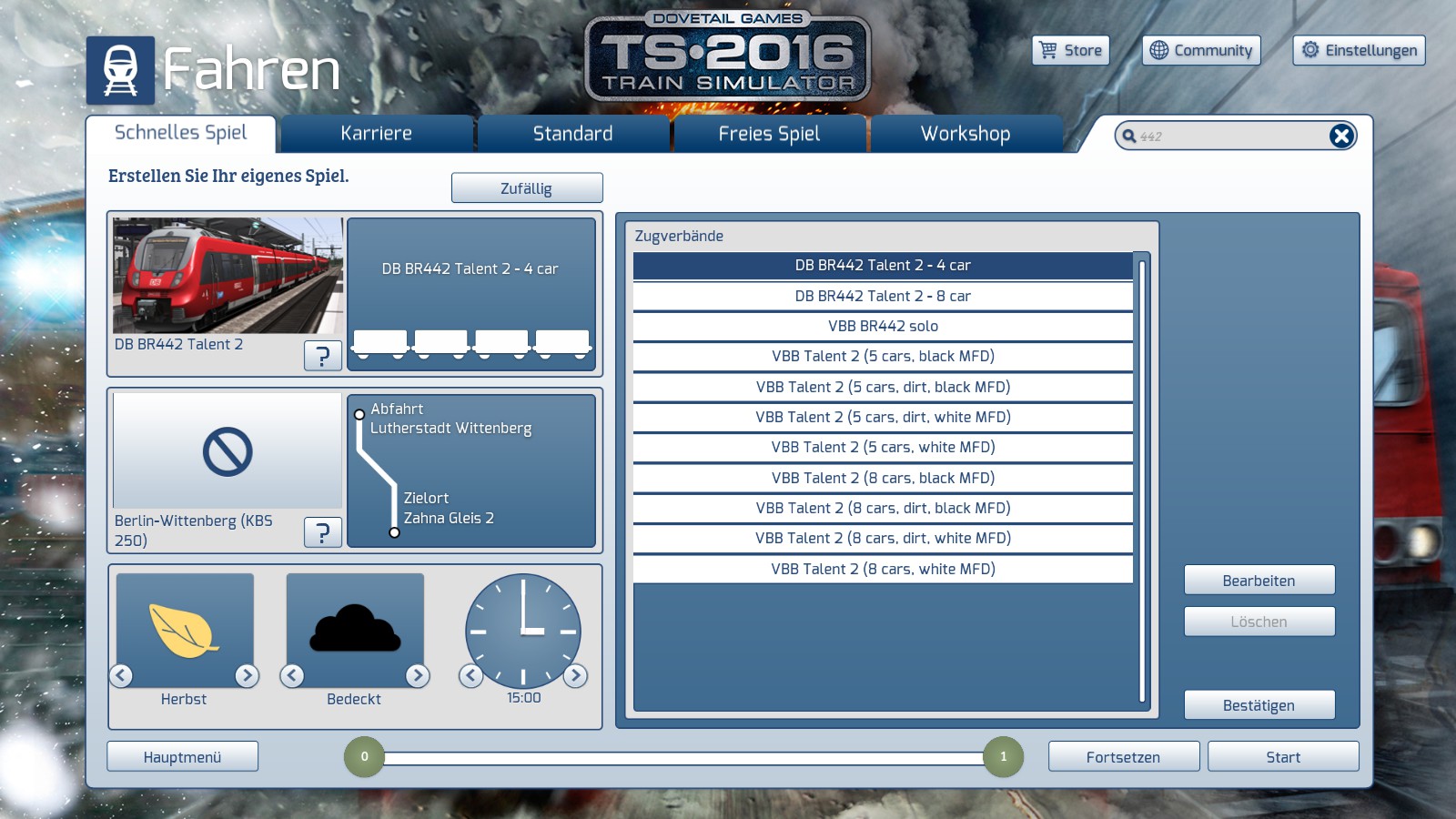Select previous season with left arrow
This screenshot has width=1456, height=819.
click(x=121, y=675)
